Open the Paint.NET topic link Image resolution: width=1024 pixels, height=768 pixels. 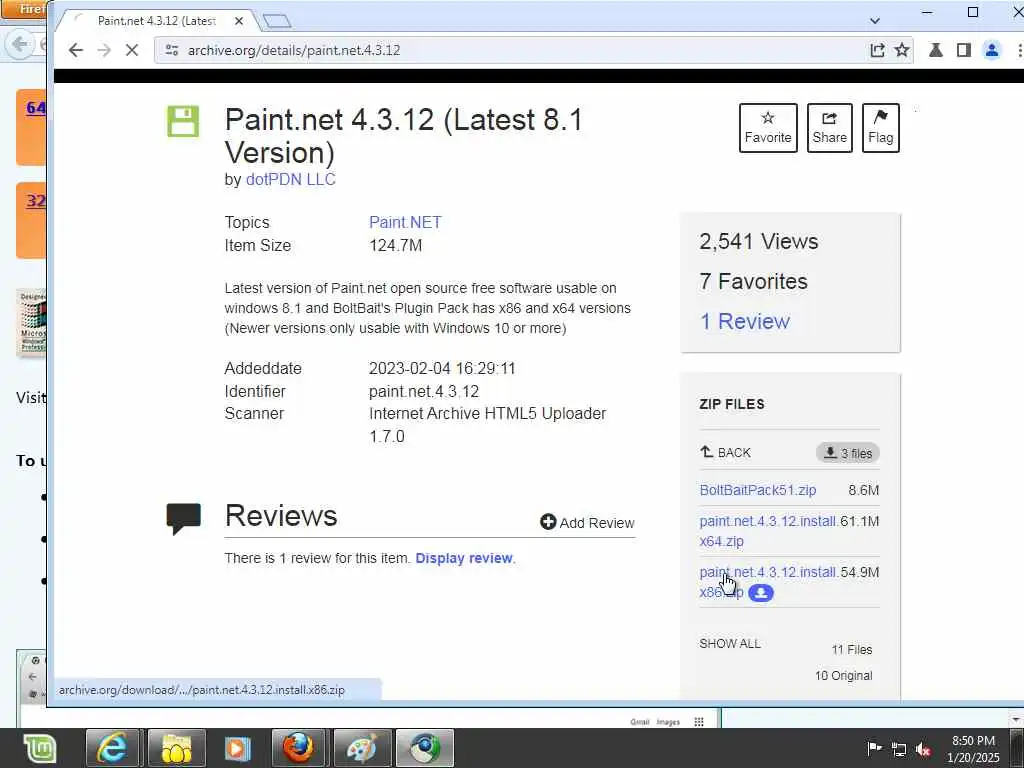click(x=405, y=222)
